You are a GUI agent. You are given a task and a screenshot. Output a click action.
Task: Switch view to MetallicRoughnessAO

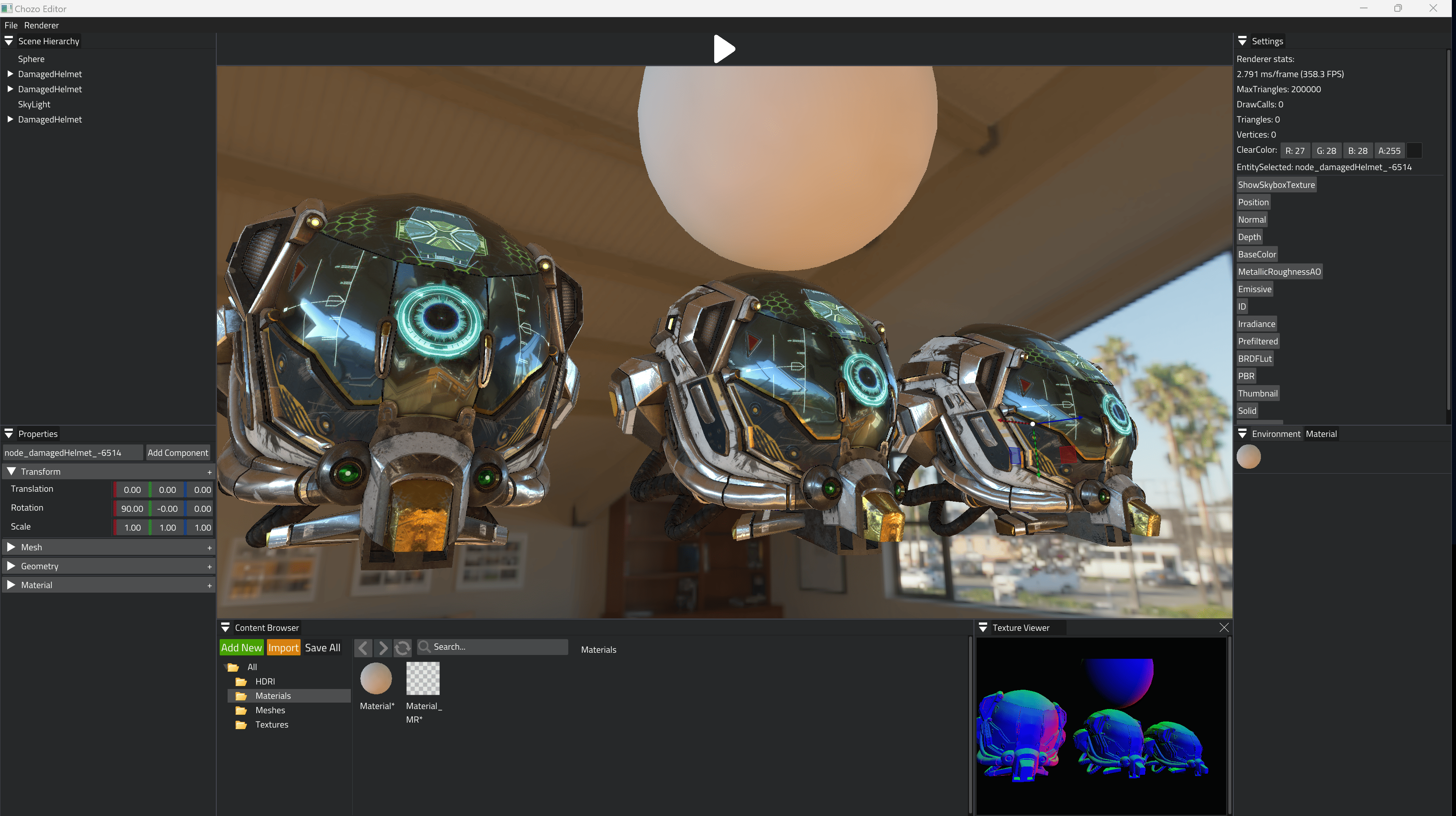pyautogui.click(x=1279, y=272)
